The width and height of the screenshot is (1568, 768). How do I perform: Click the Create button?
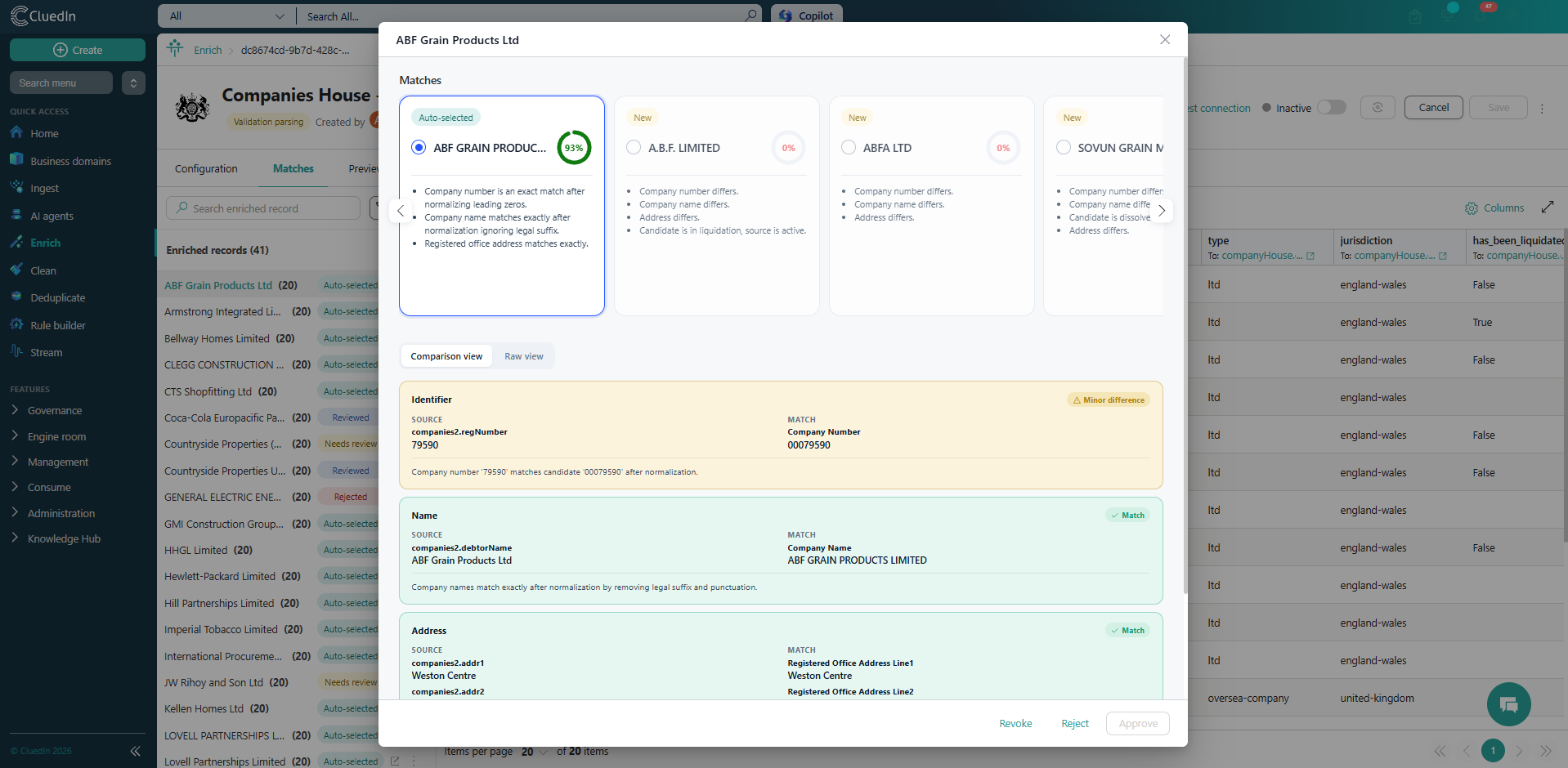point(78,50)
